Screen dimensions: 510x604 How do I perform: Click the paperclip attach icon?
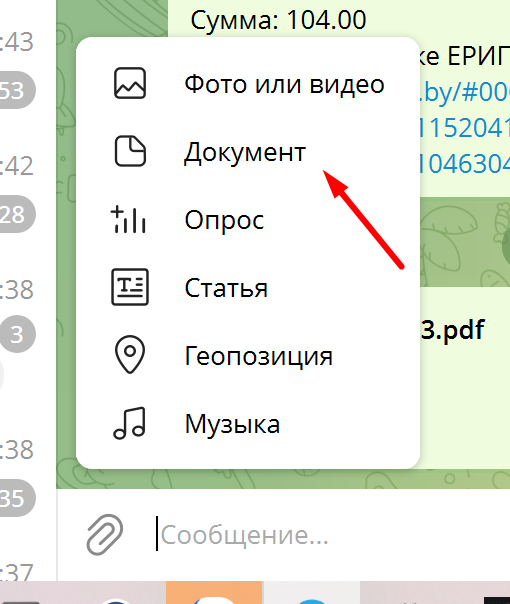pos(105,535)
